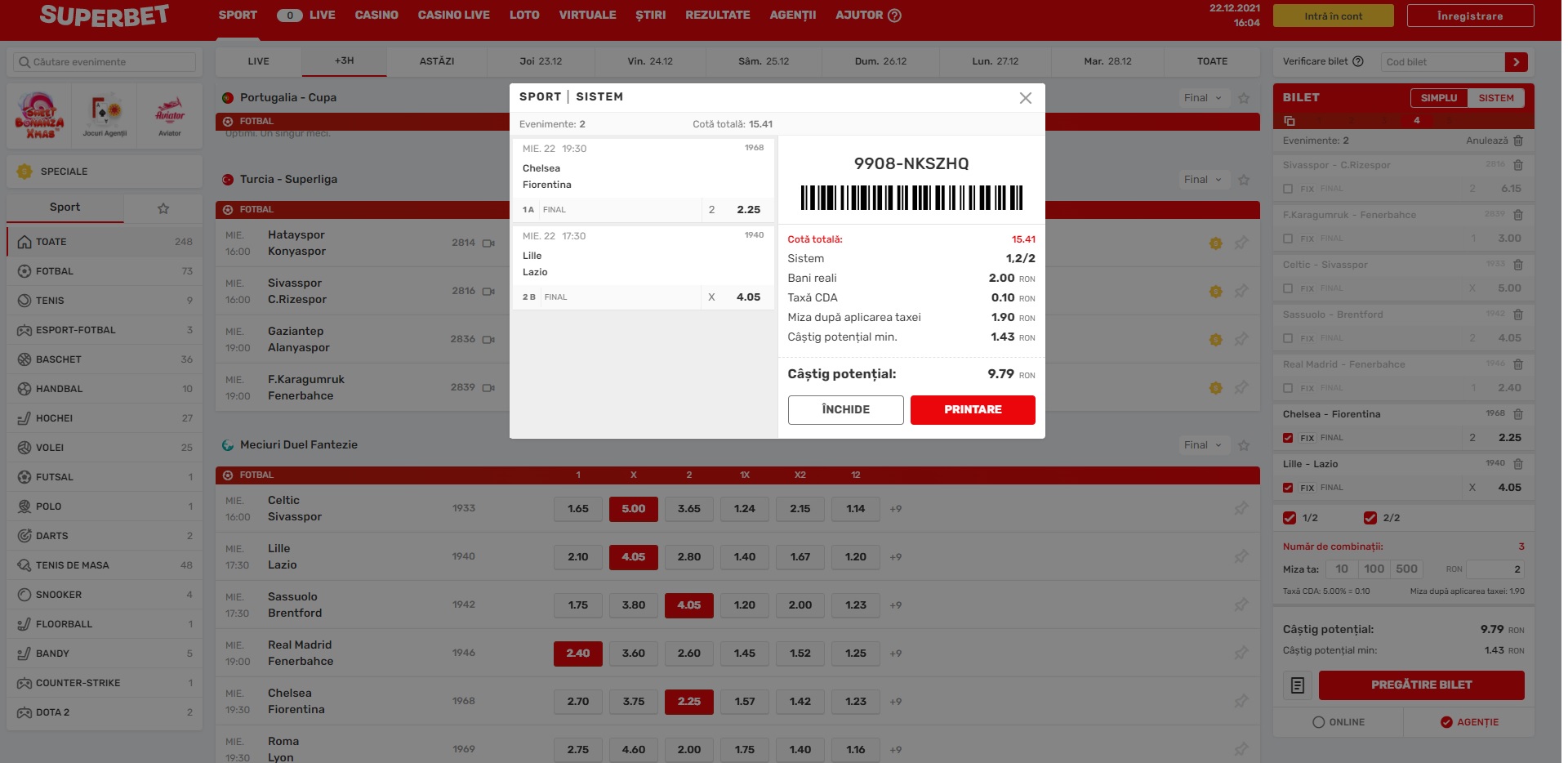This screenshot has width=1568, height=763.
Task: Open the REZULTATE menu item
Action: (x=718, y=15)
